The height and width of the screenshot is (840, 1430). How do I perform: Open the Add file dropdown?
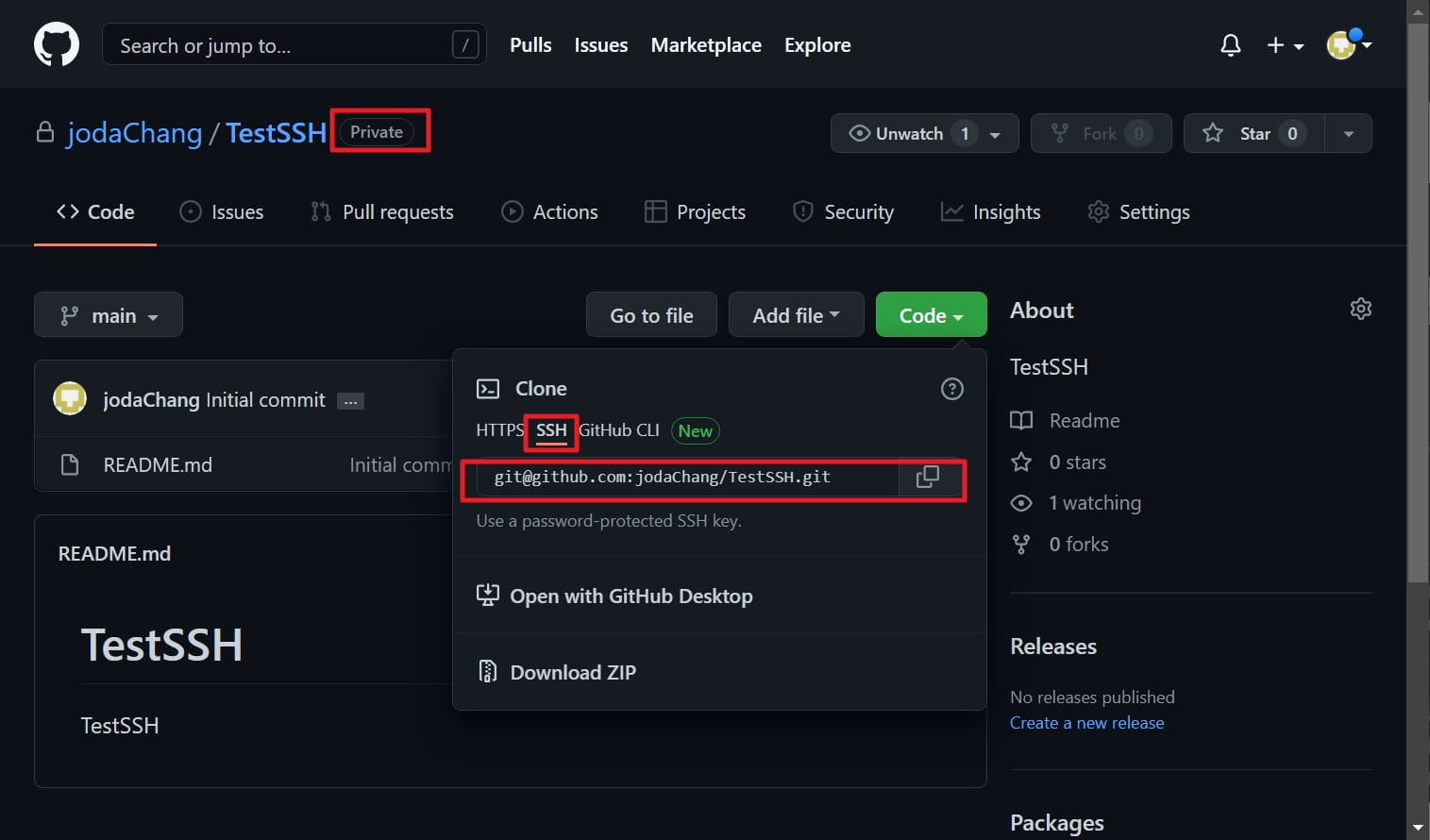796,315
